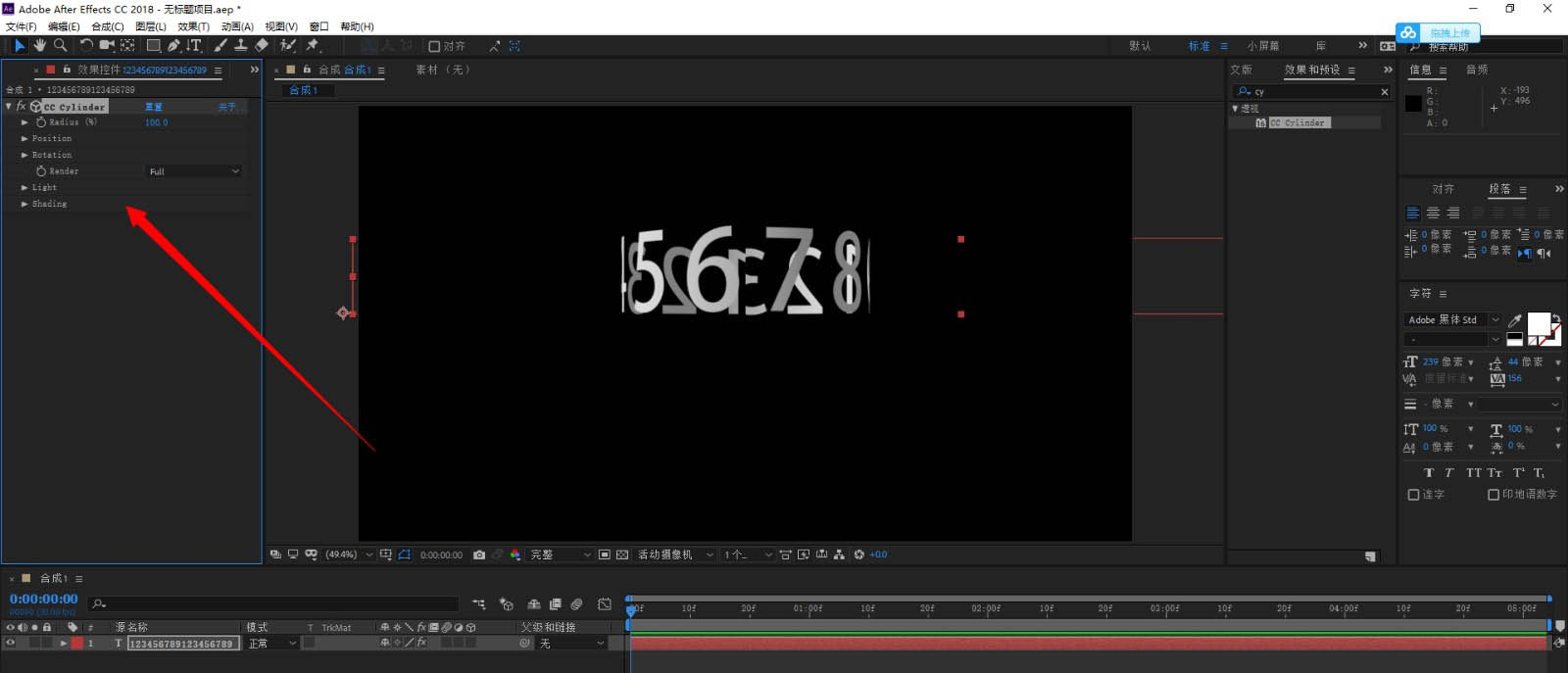The height and width of the screenshot is (673, 1568).
Task: Choose the Pen tool
Action: (x=173, y=45)
